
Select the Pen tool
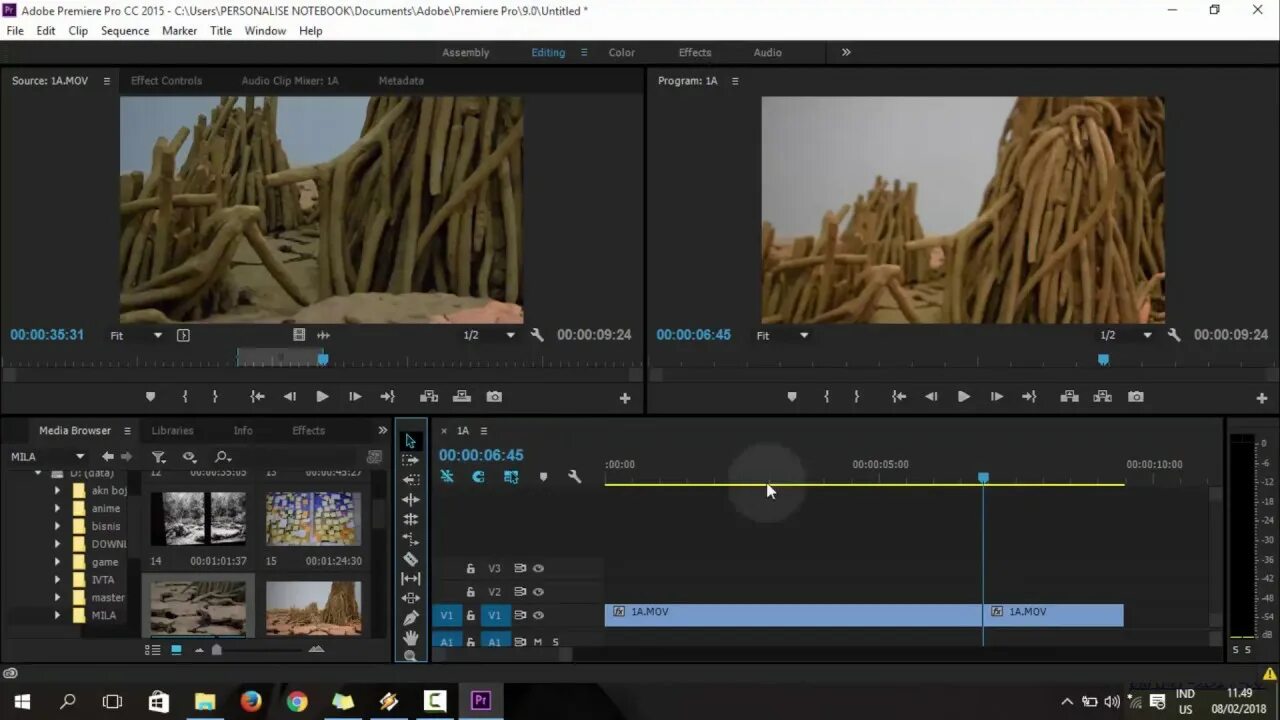pyautogui.click(x=410, y=618)
